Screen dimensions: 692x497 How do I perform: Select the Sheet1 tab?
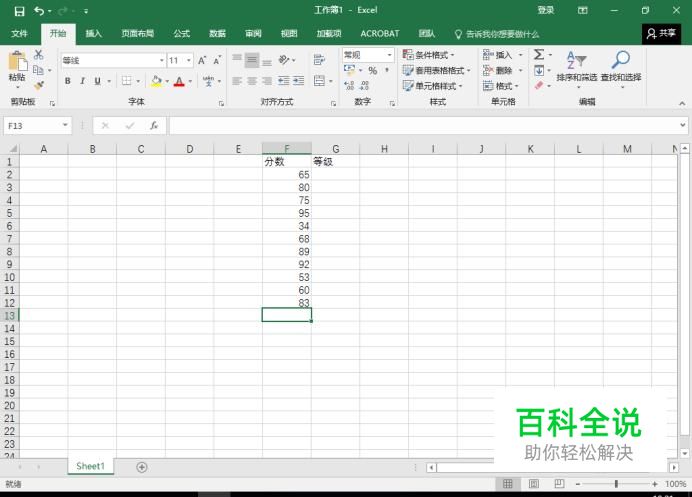tap(90, 466)
